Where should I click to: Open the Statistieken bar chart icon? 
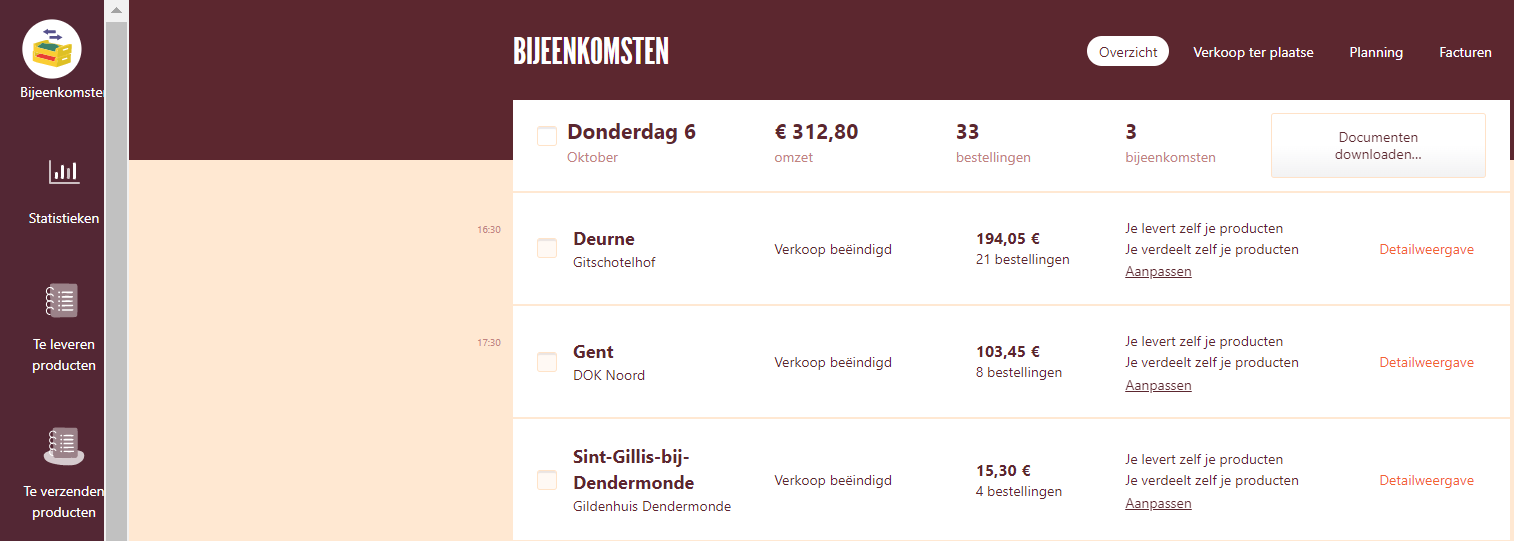coord(64,172)
